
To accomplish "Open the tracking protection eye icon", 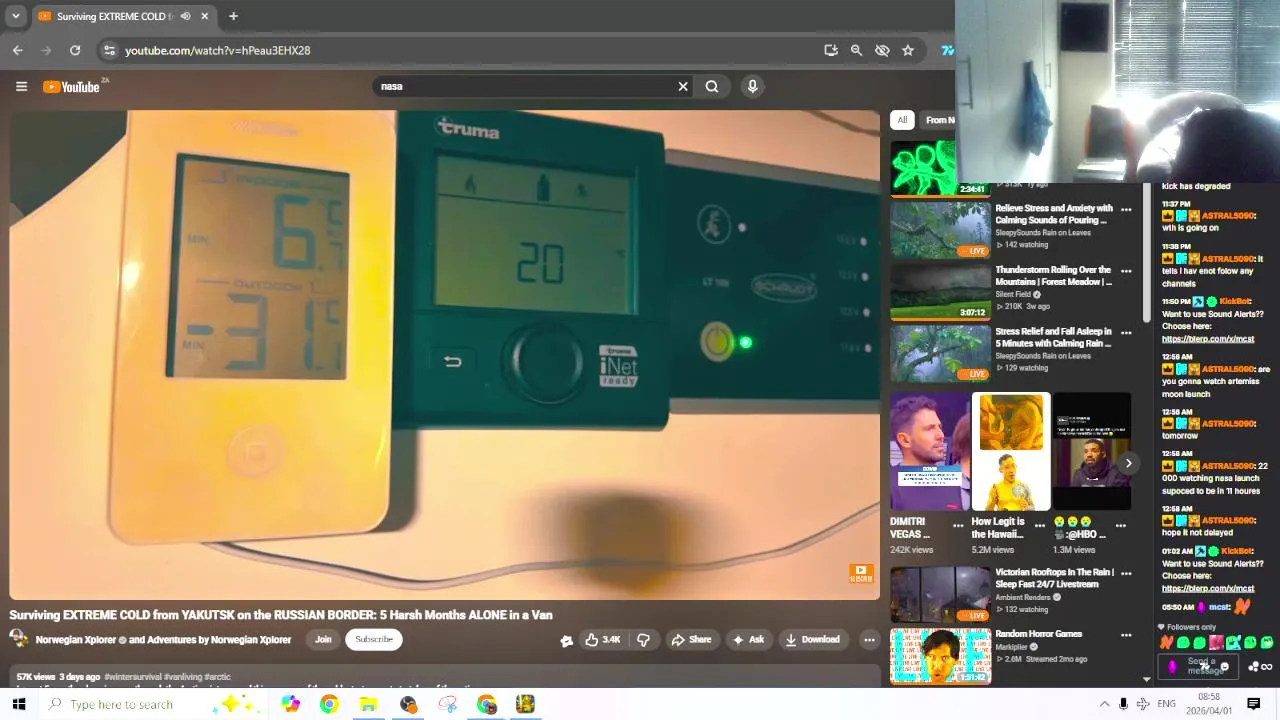I will (882, 50).
